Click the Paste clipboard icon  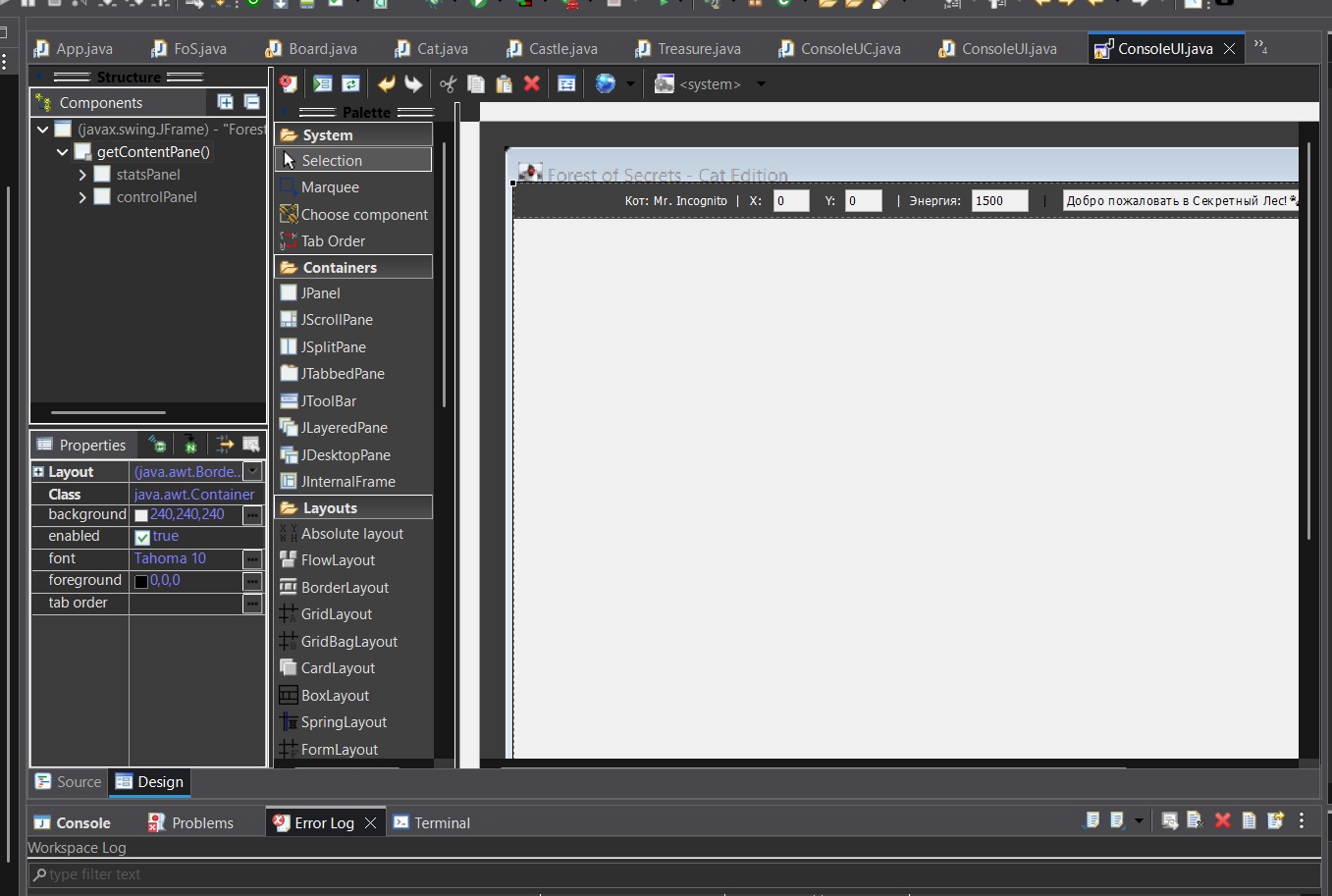(504, 84)
